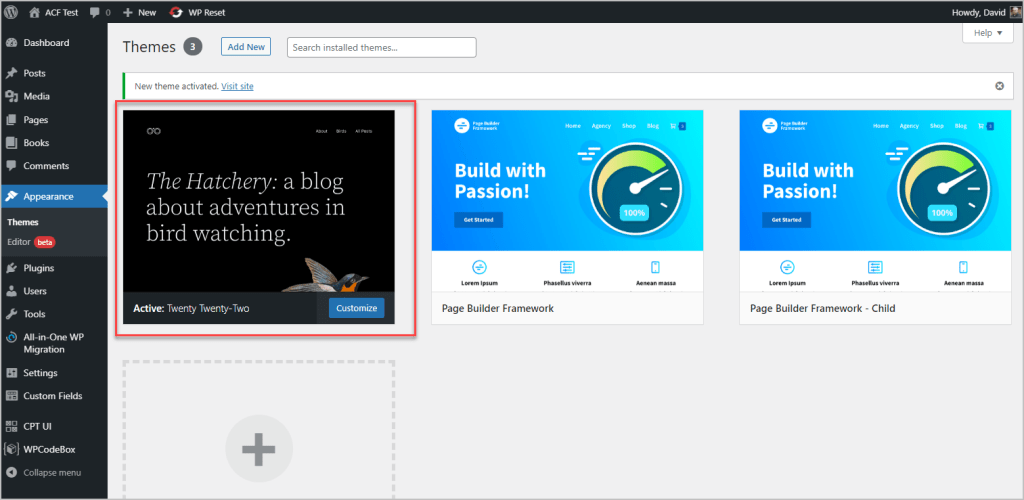Click the Media icon in sidebar
Viewport: 1024px width, 500px height.
pos(11,97)
